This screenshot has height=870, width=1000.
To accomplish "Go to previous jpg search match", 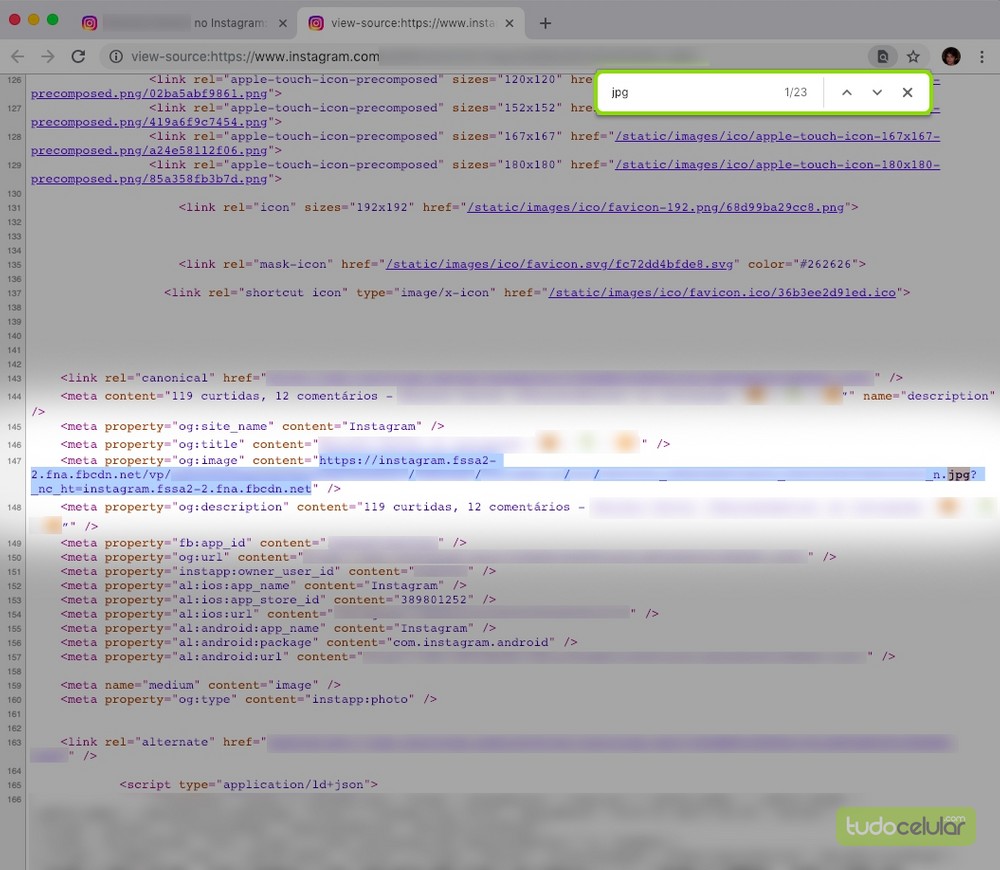I will point(847,92).
